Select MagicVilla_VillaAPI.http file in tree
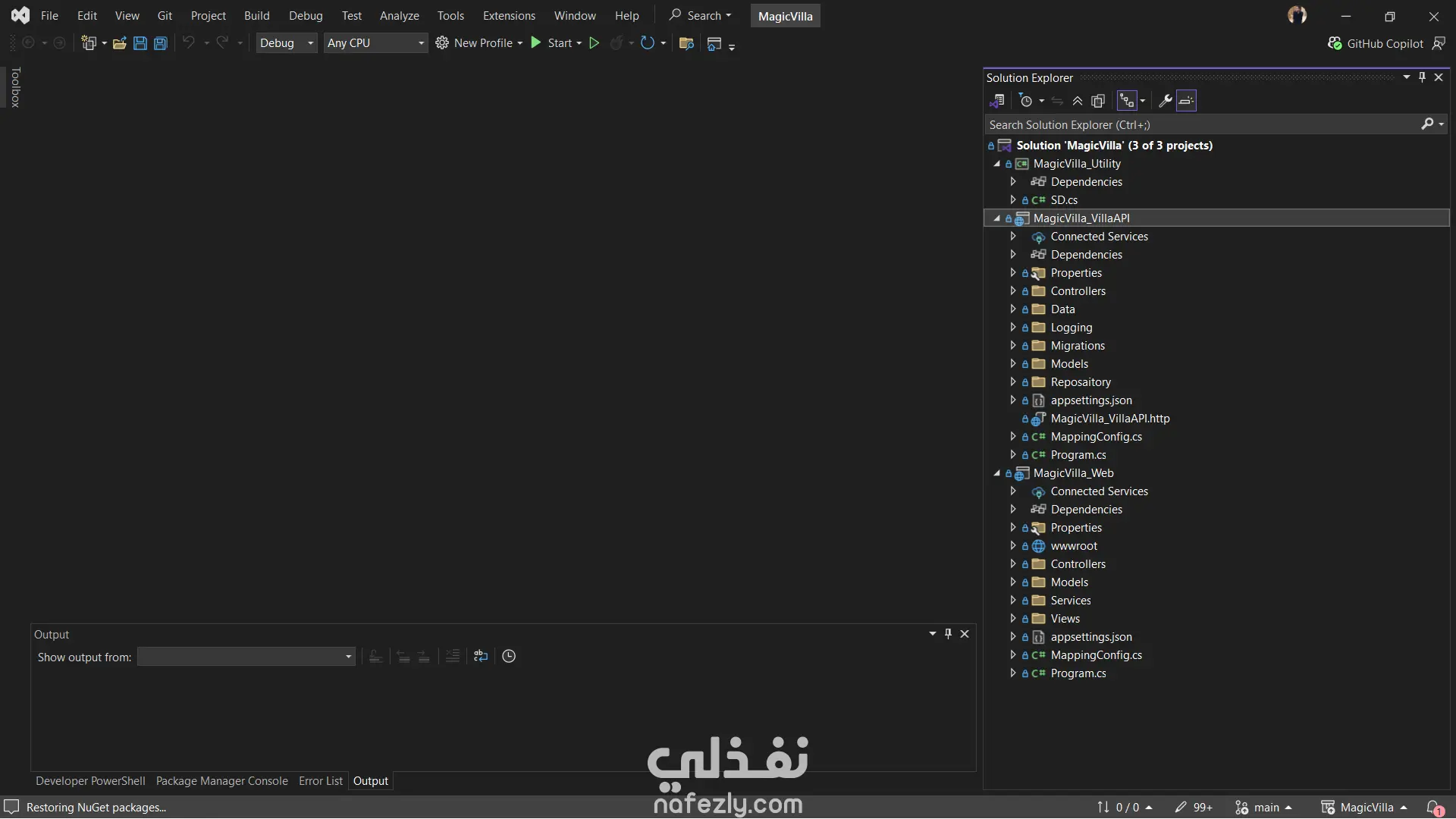Image resolution: width=1456 pixels, height=819 pixels. coord(1109,419)
